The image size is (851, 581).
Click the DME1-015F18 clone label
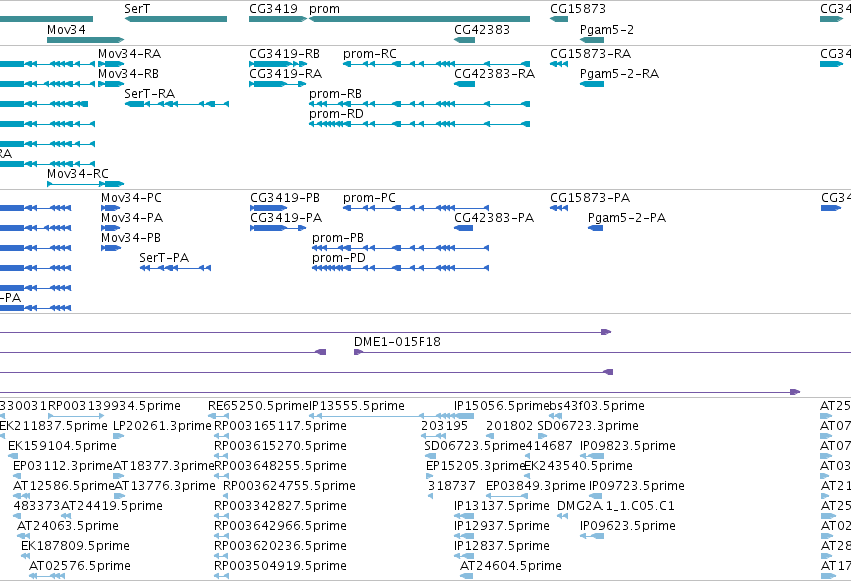[x=397, y=342]
